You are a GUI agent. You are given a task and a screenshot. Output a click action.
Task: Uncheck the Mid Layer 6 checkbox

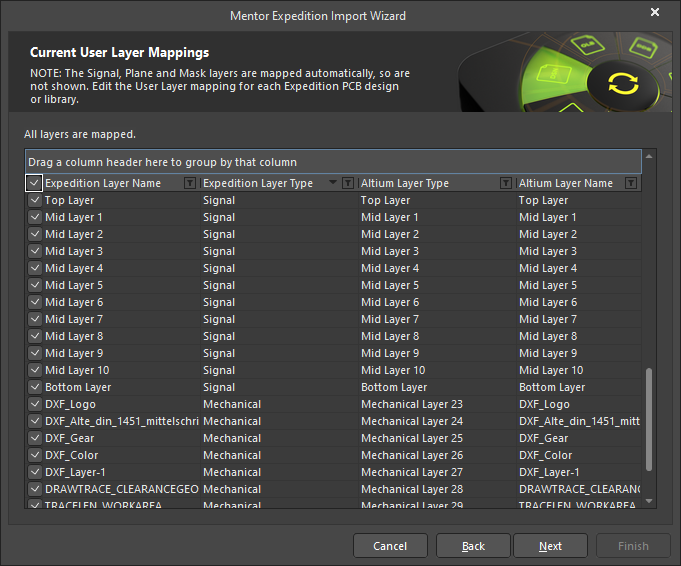click(35, 302)
